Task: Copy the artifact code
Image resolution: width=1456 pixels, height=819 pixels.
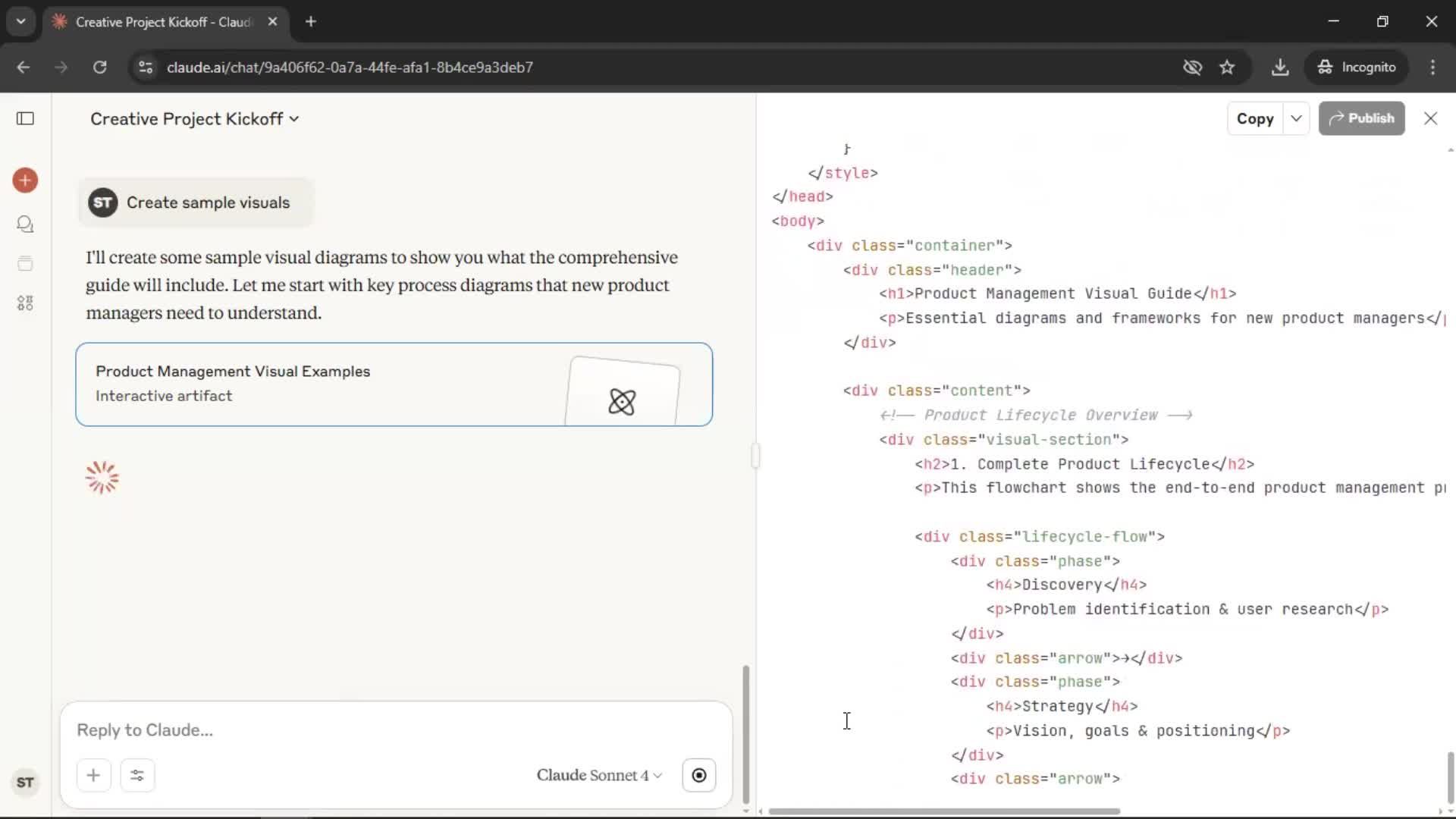Action: 1255,118
